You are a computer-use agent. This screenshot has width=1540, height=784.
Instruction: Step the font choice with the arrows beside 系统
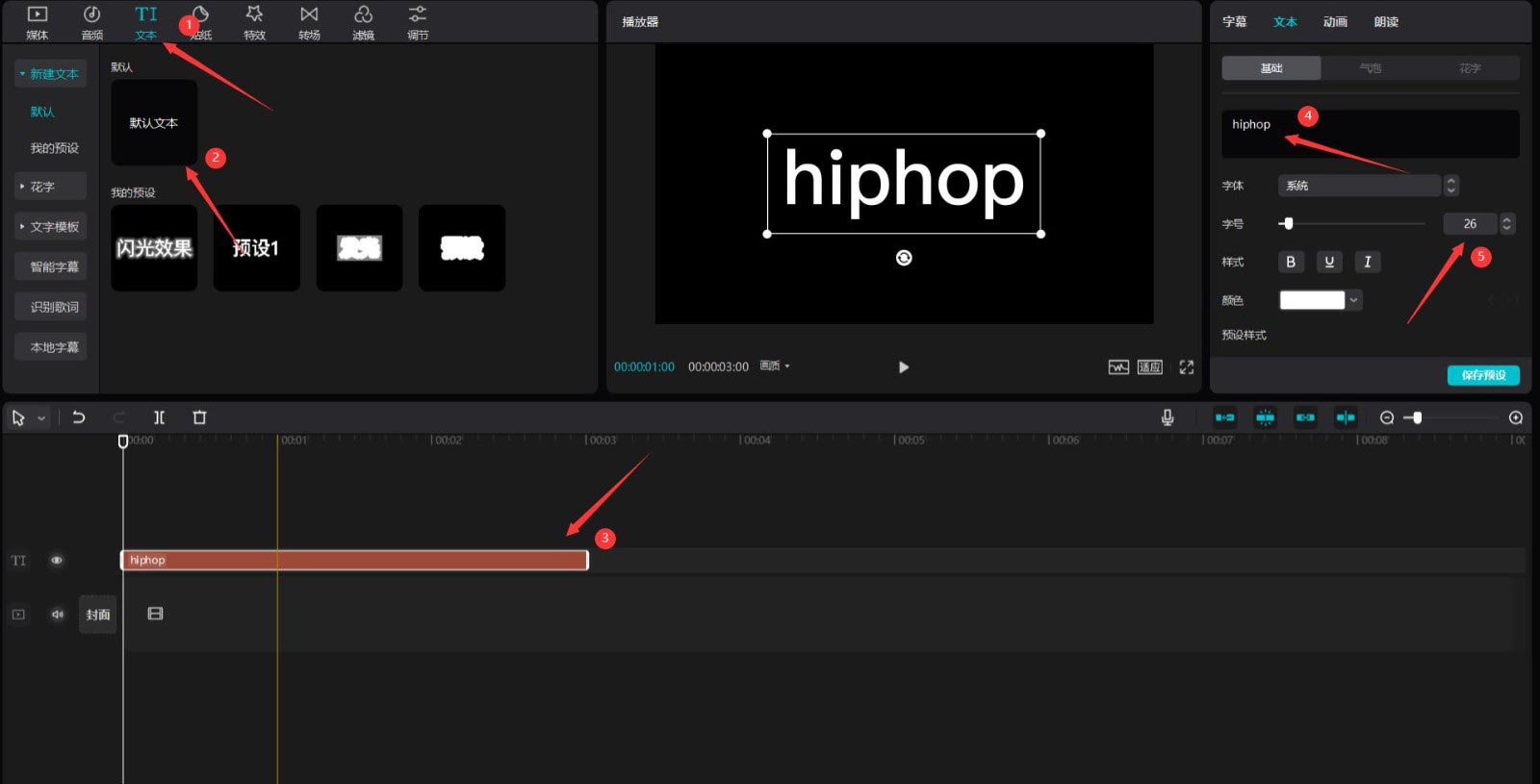click(1451, 186)
